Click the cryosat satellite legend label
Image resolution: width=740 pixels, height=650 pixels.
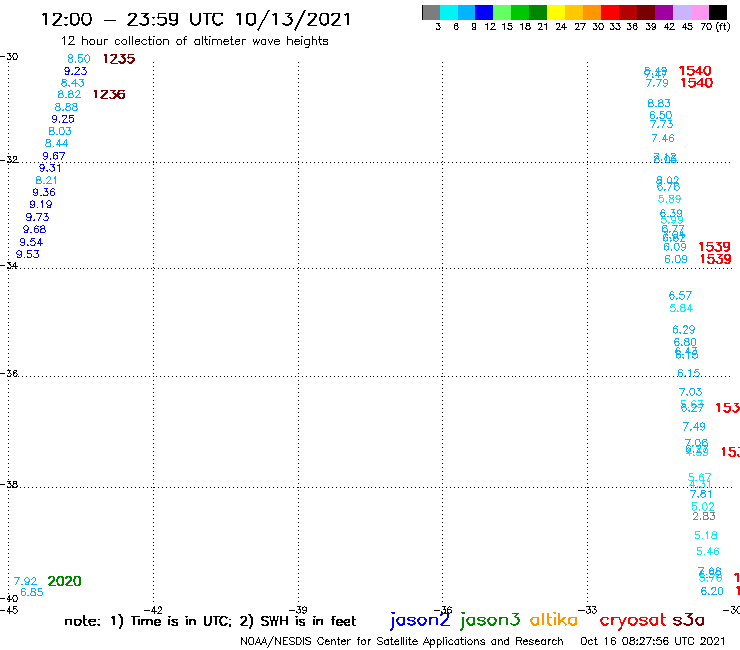click(x=632, y=620)
